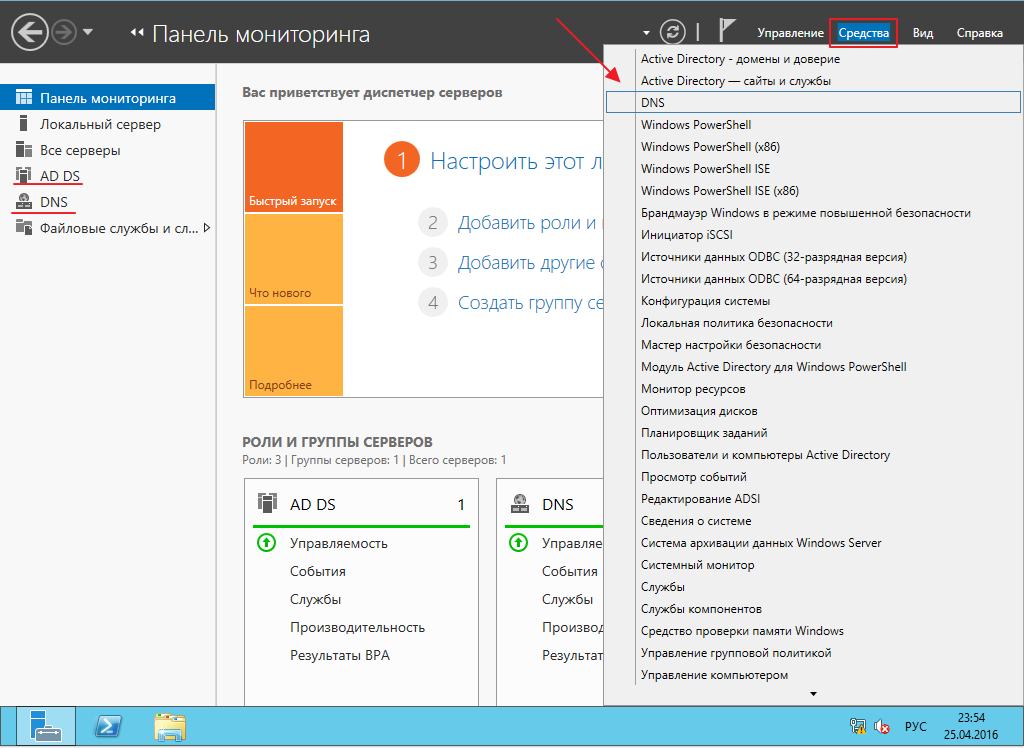Click the refresh icon in header
This screenshot has height=748, width=1024.
click(x=675, y=33)
